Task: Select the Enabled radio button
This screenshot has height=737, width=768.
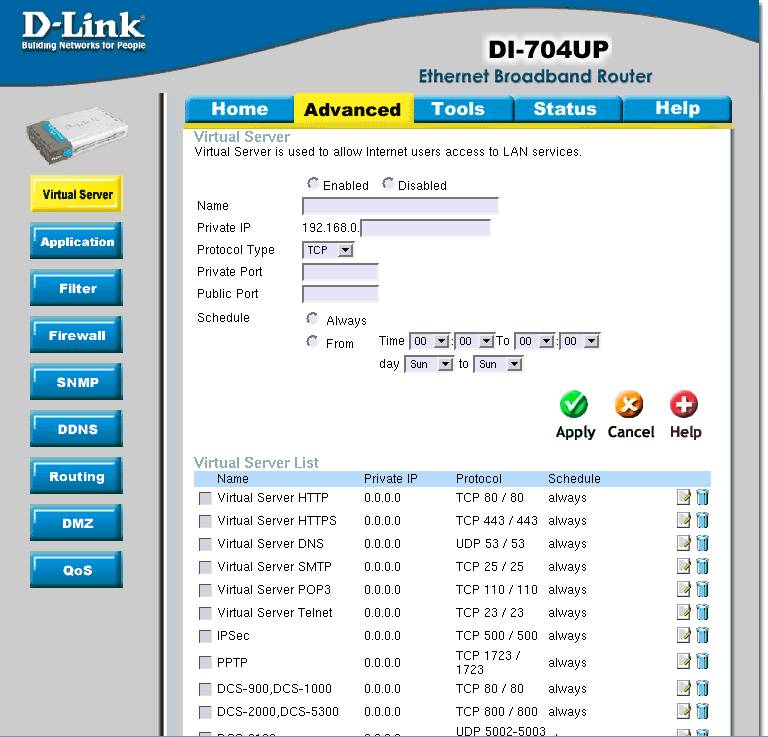Action: click(x=312, y=184)
